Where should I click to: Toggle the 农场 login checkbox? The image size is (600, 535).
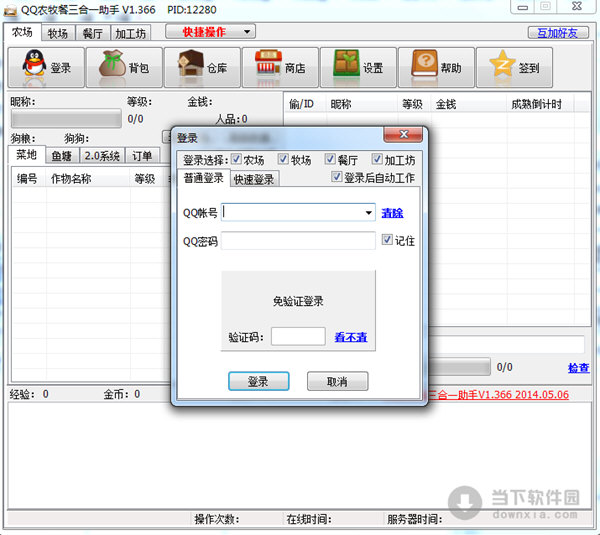pos(236,159)
